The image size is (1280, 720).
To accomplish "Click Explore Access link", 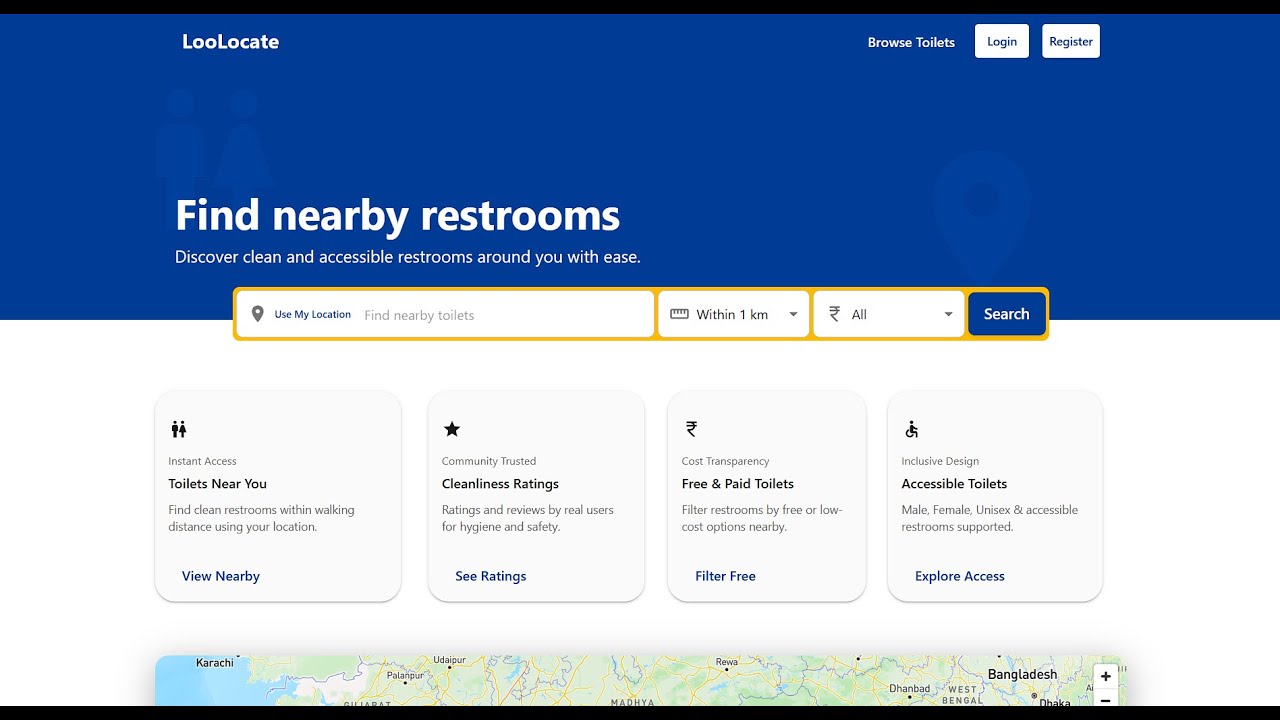I will click(960, 576).
